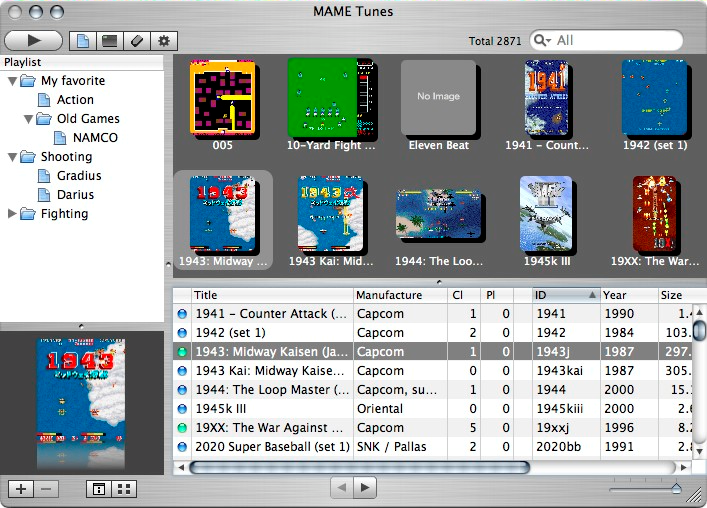This screenshot has height=508, width=707.
Task: Collapse the Old Games folder
Action: click(28, 119)
